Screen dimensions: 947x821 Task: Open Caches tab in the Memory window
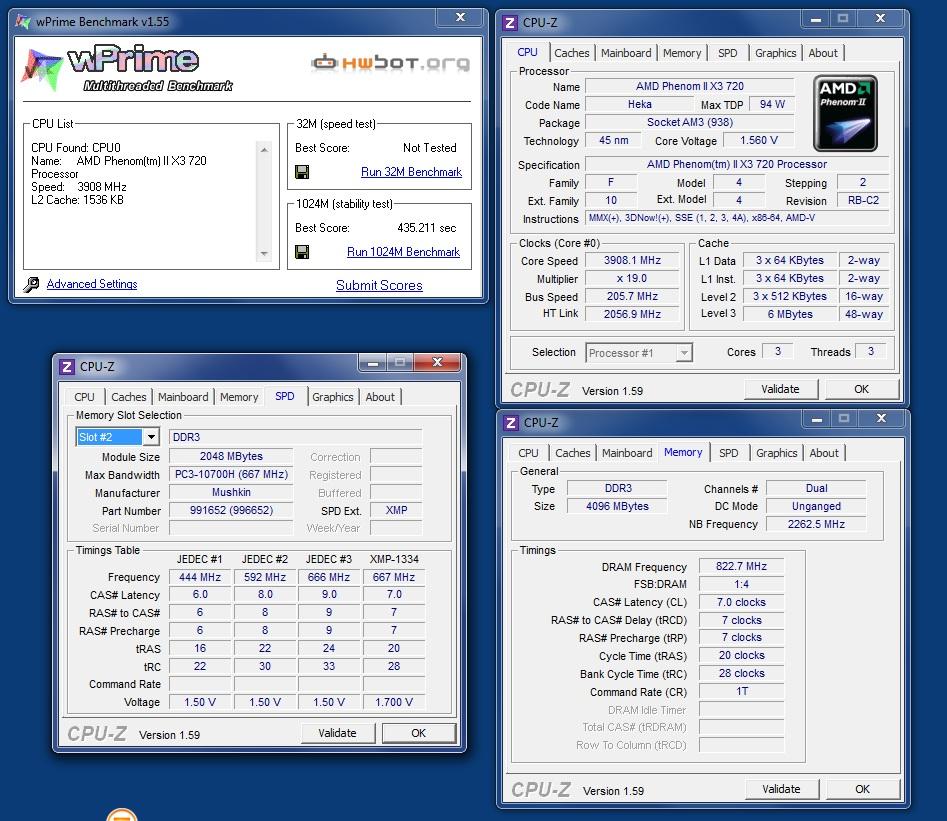[x=573, y=453]
